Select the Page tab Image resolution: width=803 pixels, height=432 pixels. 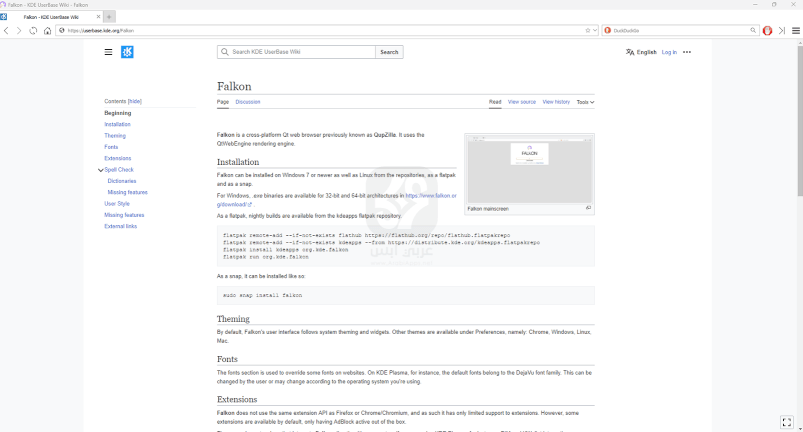click(223, 102)
